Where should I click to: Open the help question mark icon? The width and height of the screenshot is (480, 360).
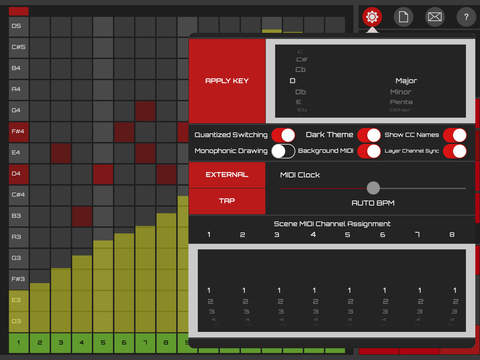[x=466, y=17]
